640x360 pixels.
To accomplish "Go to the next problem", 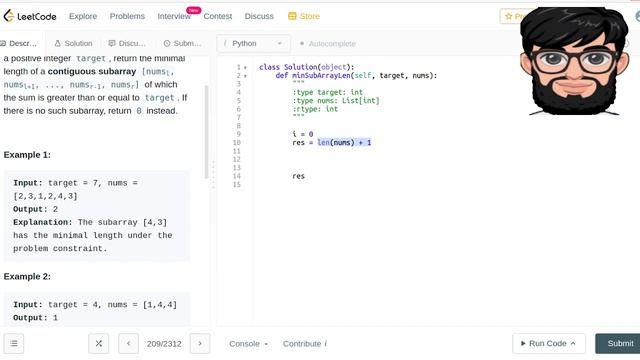I will 200,344.
